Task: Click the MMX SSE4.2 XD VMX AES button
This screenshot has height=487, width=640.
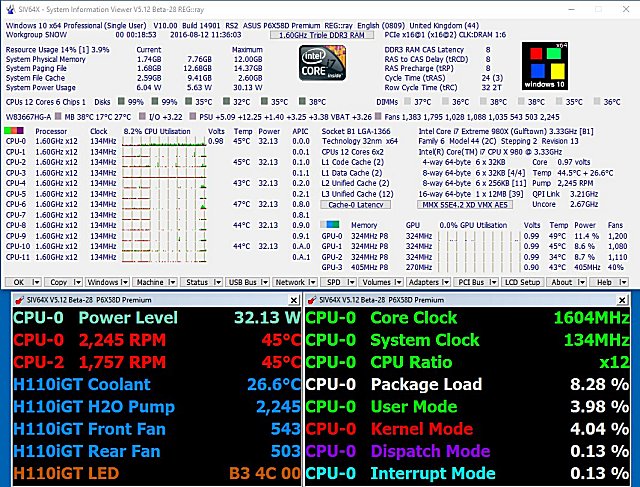Action: pos(465,205)
